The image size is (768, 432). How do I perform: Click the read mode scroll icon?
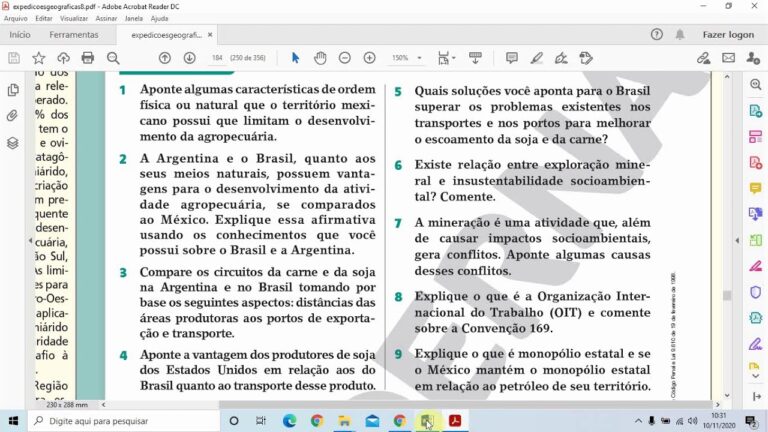(475, 58)
